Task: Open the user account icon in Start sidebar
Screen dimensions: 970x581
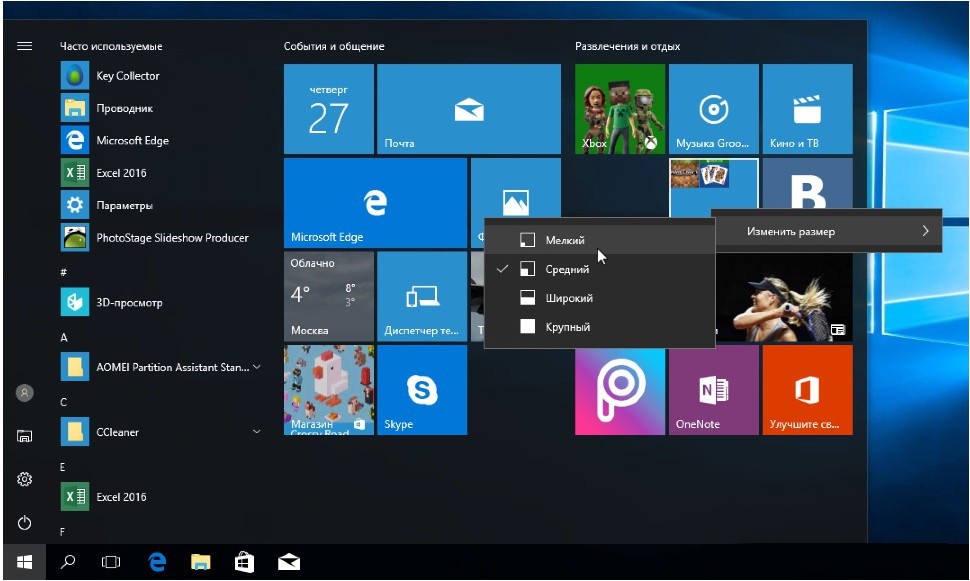Action: [x=24, y=393]
